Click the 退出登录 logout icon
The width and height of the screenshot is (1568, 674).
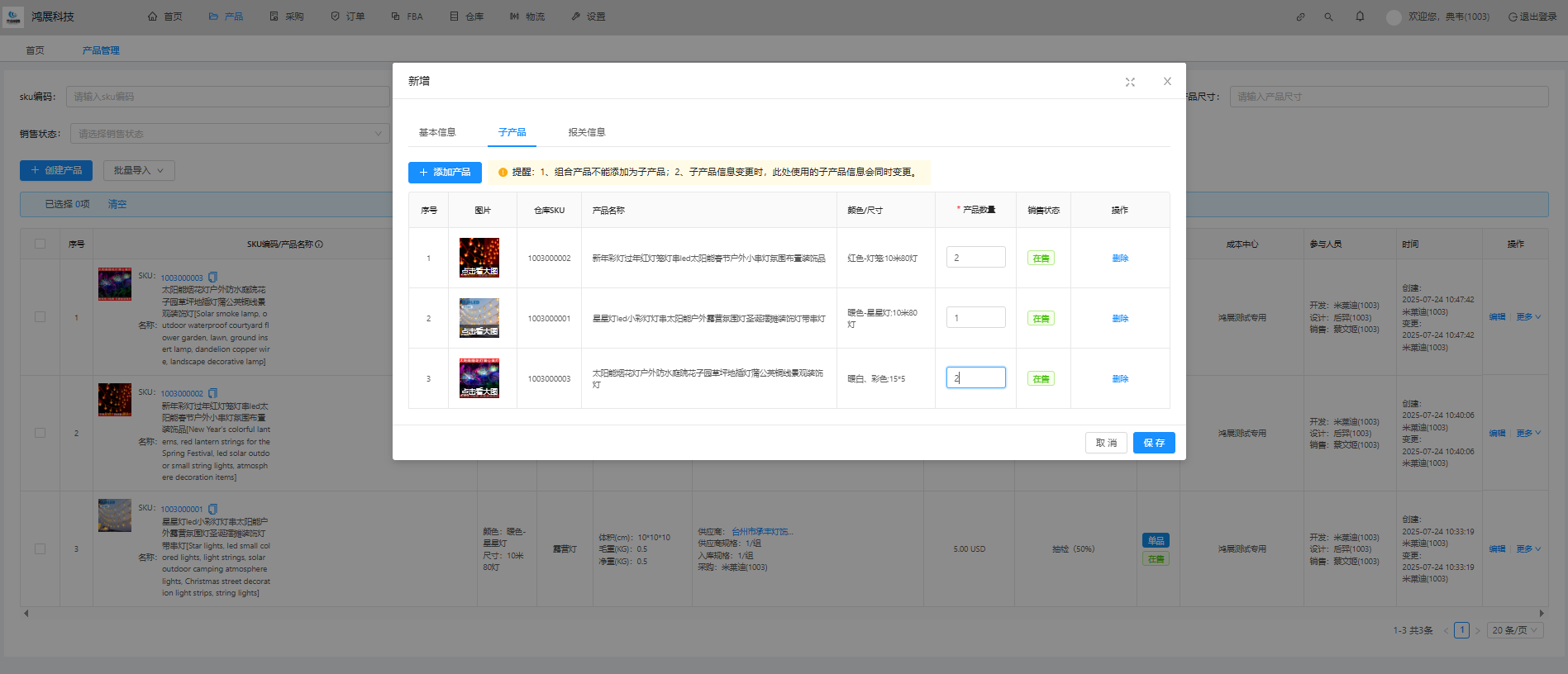click(1513, 17)
